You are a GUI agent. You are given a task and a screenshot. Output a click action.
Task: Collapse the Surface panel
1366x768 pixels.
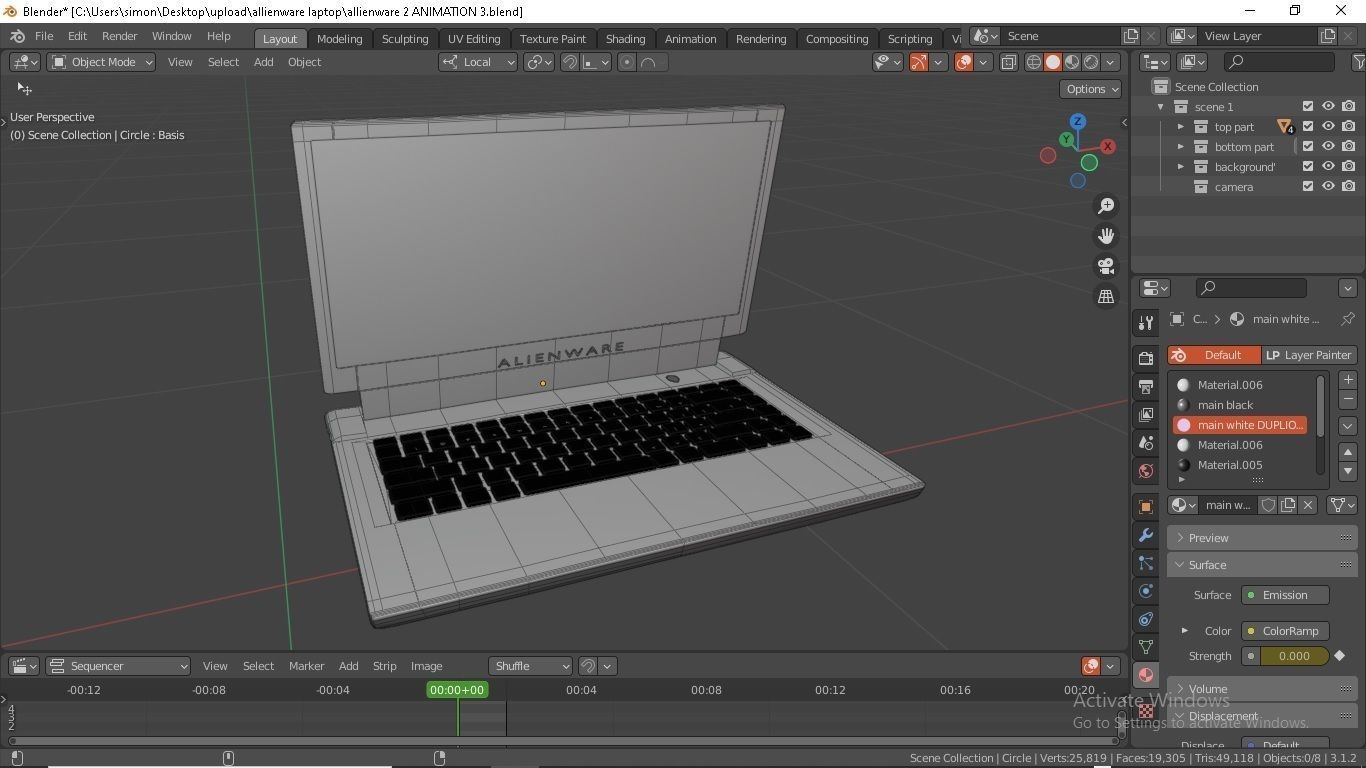(x=1262, y=565)
